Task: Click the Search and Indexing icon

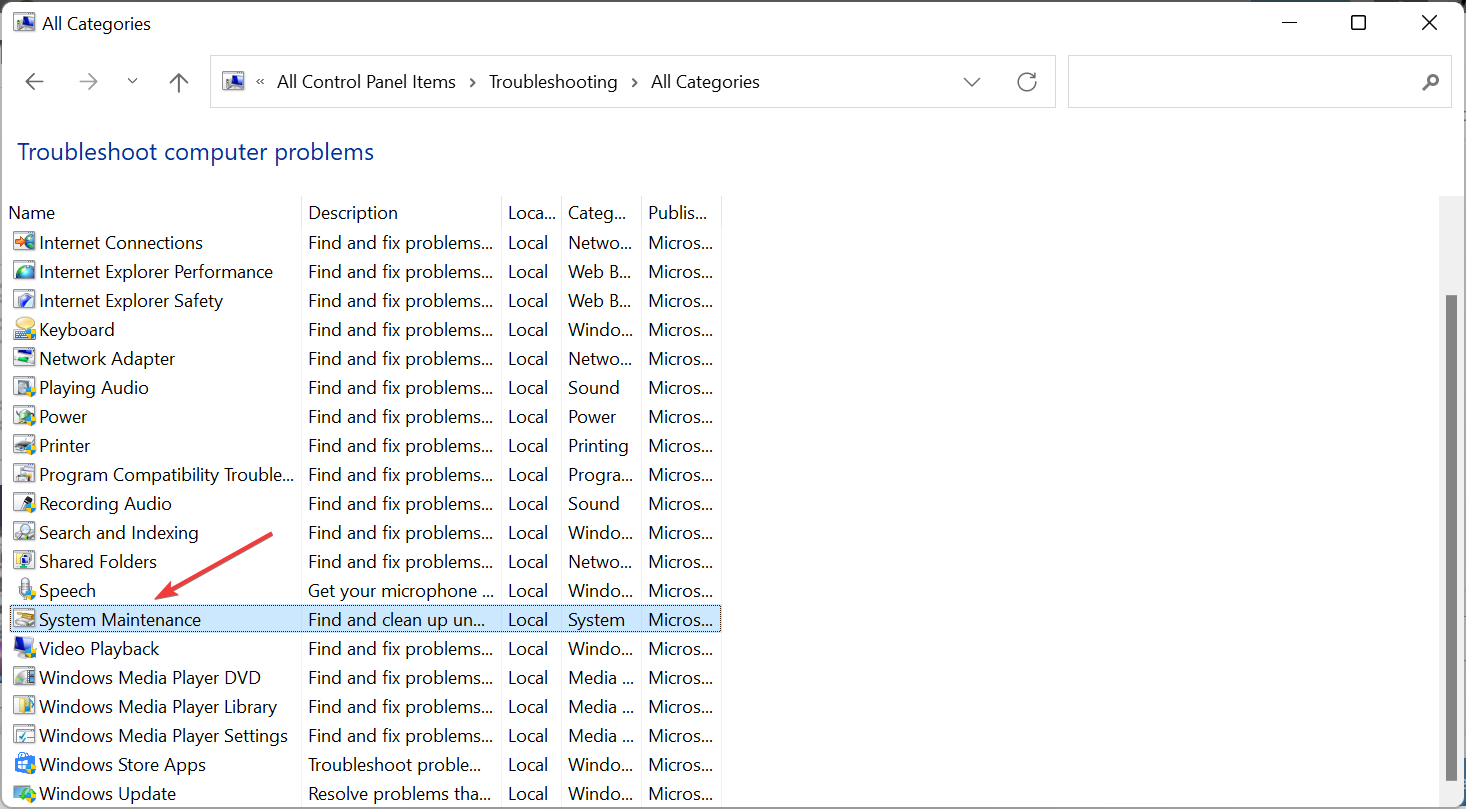Action: click(24, 532)
